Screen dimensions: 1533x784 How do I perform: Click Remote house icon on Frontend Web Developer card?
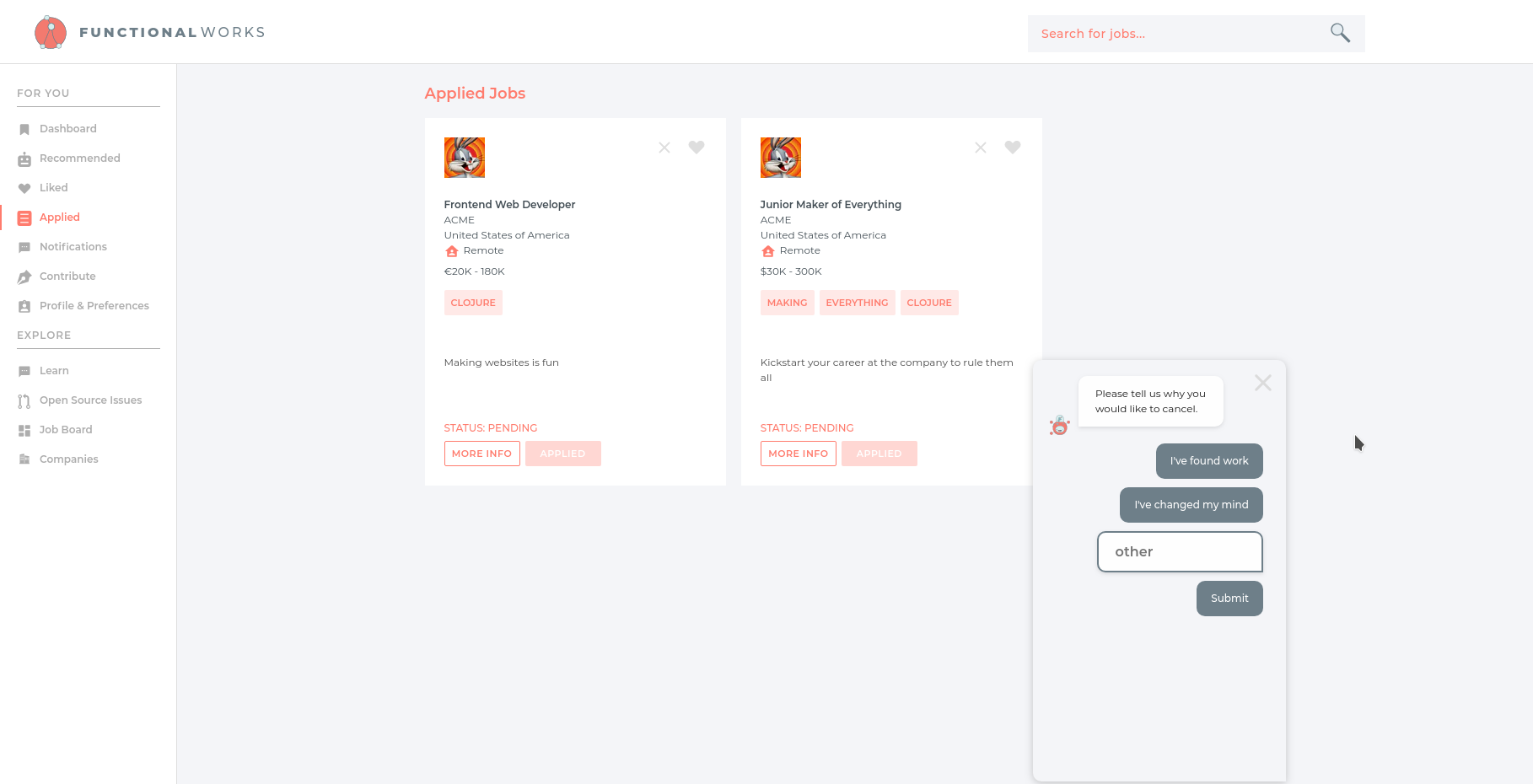click(x=452, y=251)
